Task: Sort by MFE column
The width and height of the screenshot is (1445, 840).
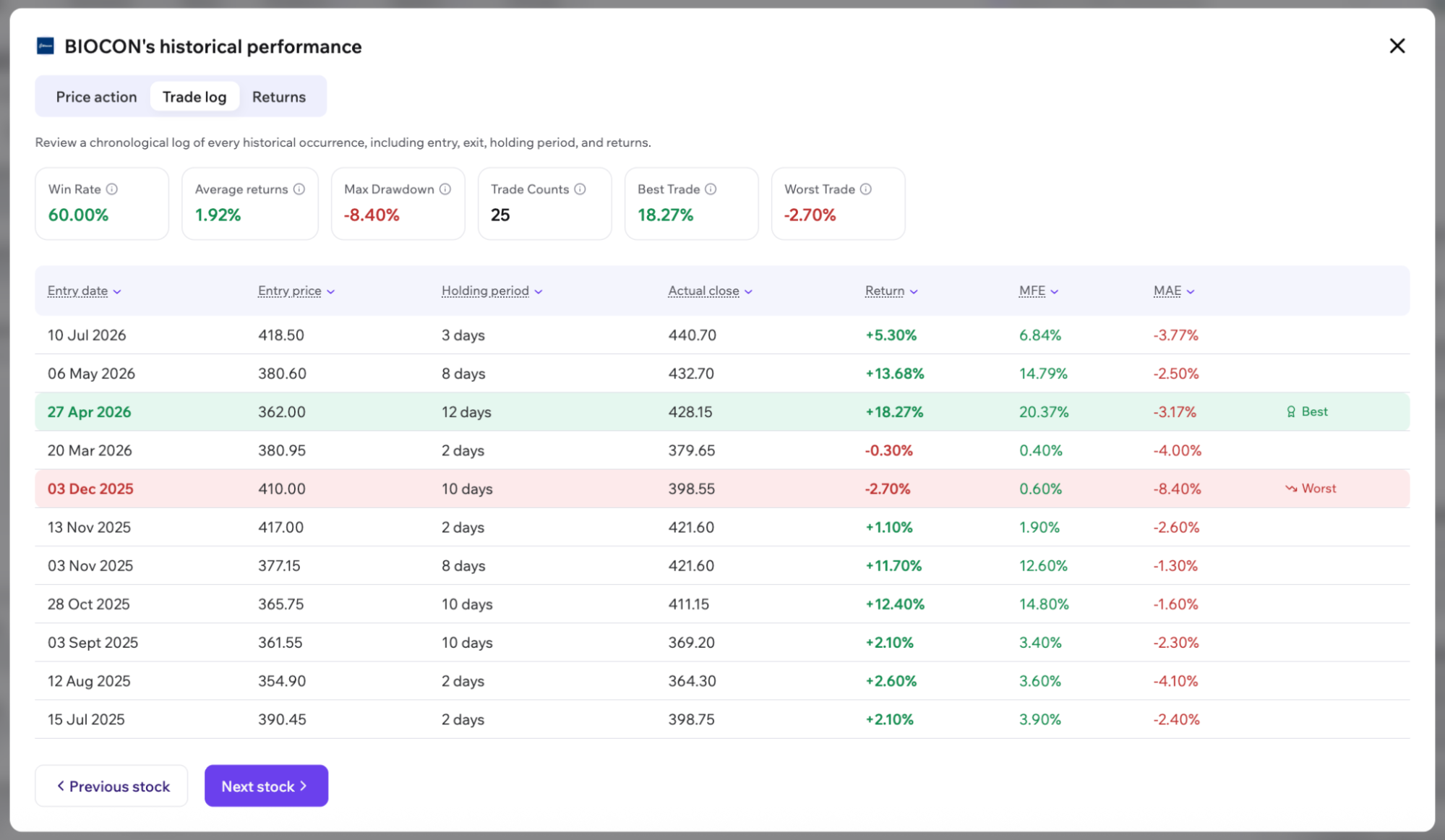Action: (x=1039, y=291)
